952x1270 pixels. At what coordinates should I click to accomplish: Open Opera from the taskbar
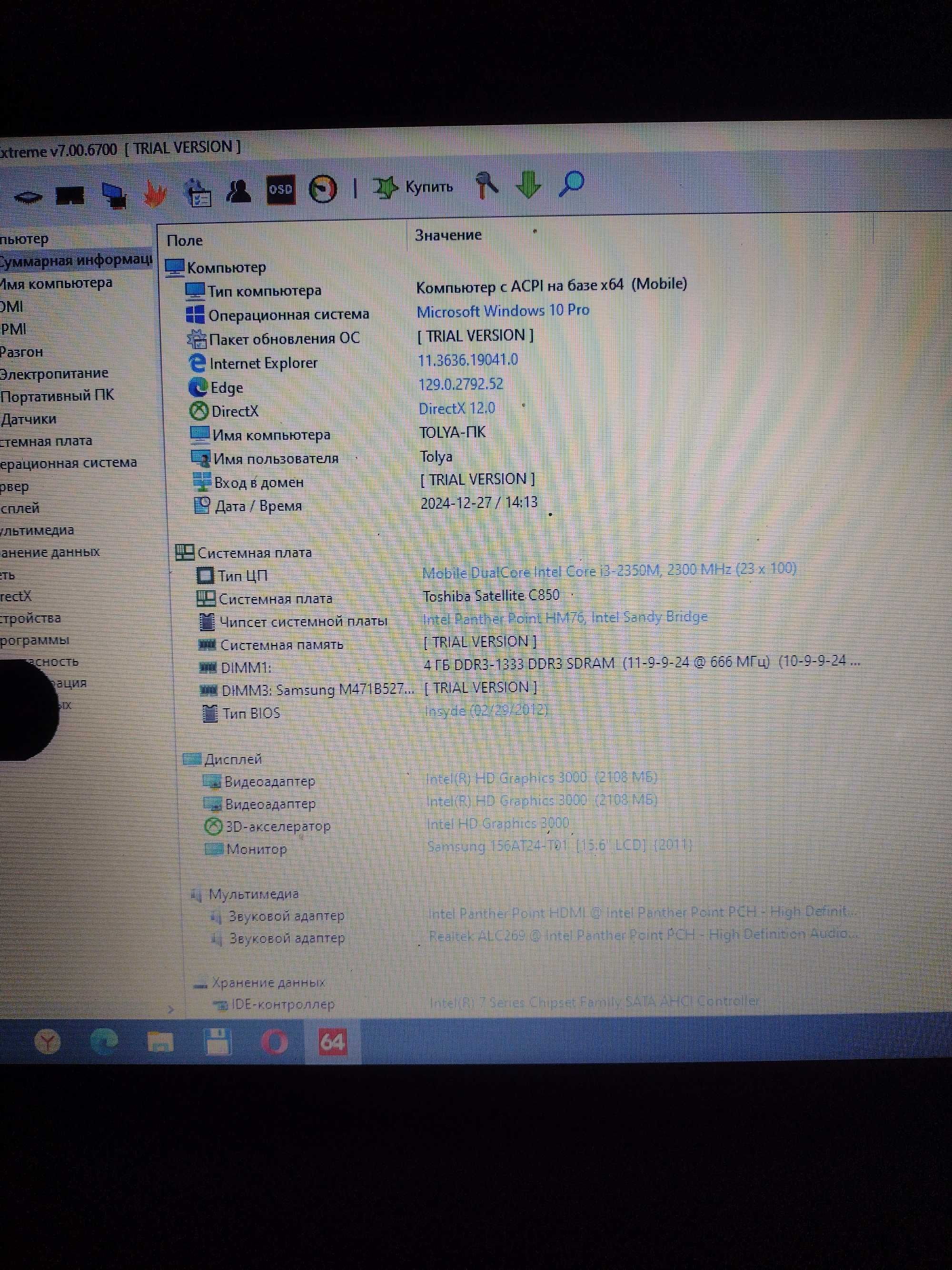coord(274,1041)
